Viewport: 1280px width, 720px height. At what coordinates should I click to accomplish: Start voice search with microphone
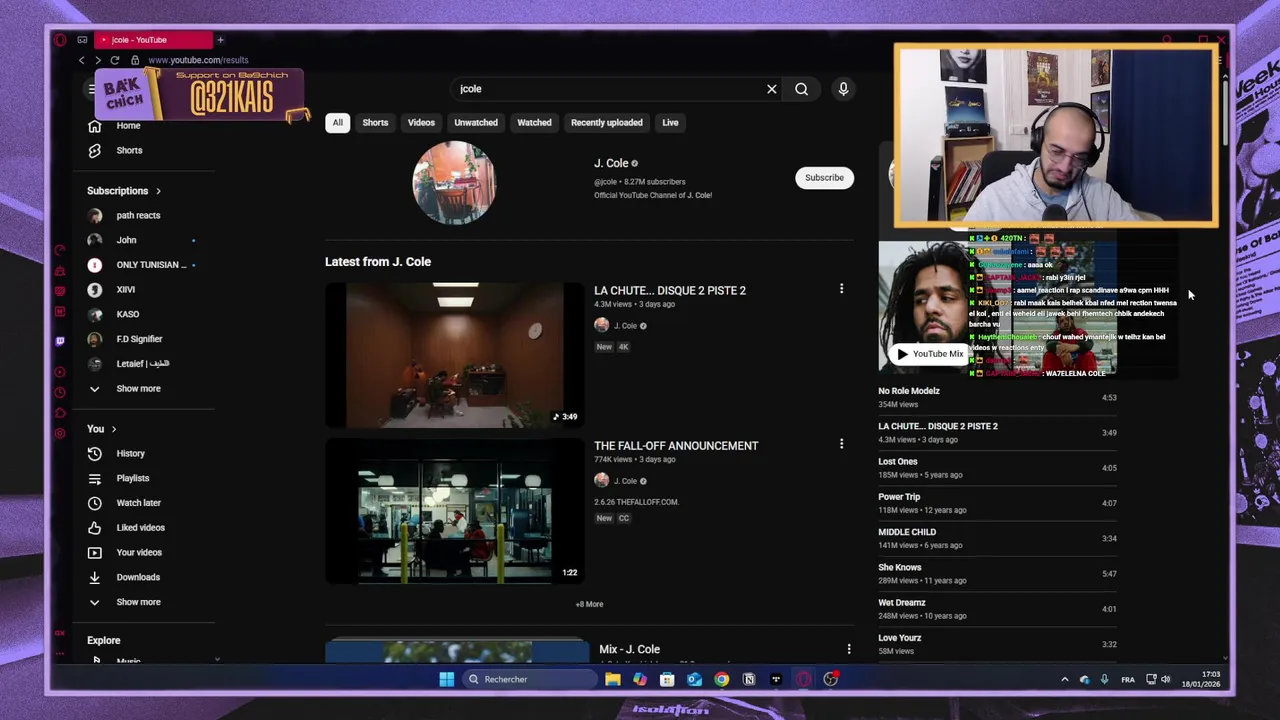click(843, 89)
